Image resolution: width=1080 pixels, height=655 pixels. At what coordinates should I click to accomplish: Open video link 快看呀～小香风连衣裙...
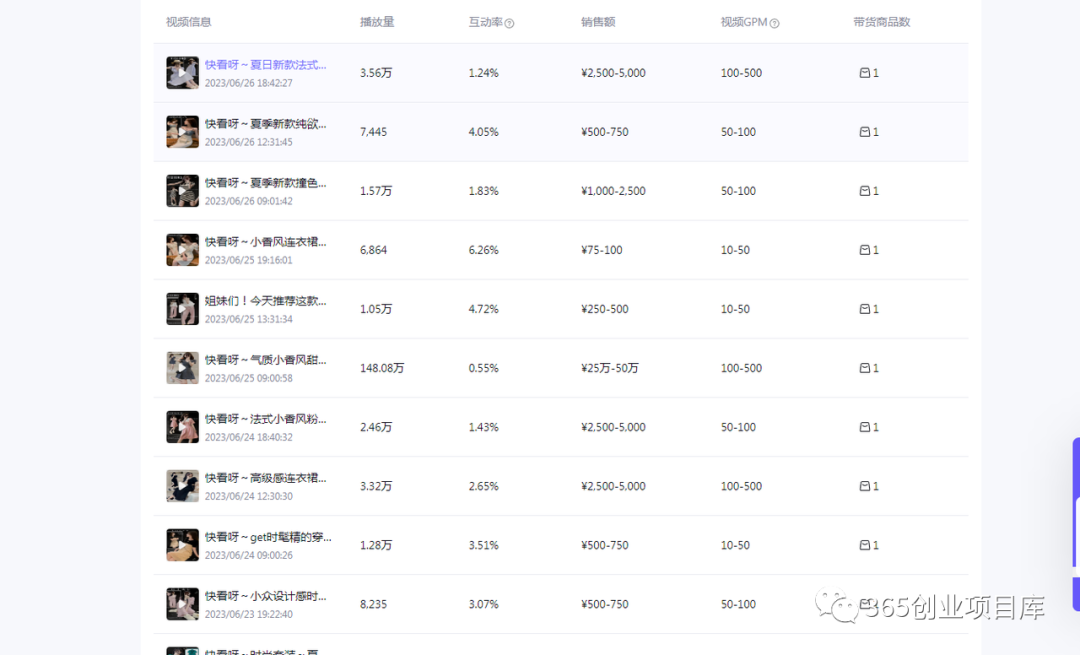click(265, 242)
